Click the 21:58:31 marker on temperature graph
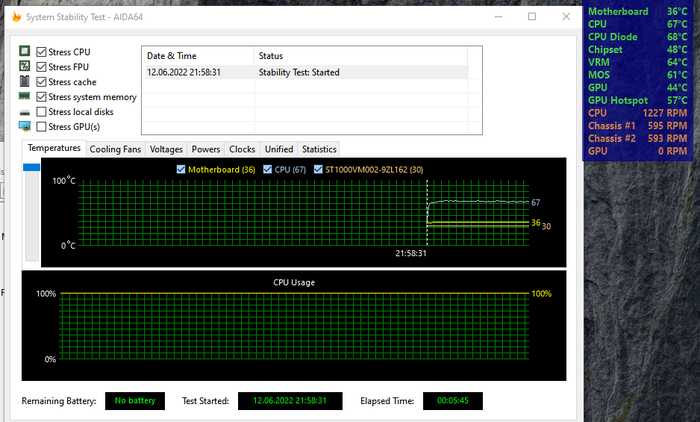The width and height of the screenshot is (700, 422). click(x=411, y=253)
